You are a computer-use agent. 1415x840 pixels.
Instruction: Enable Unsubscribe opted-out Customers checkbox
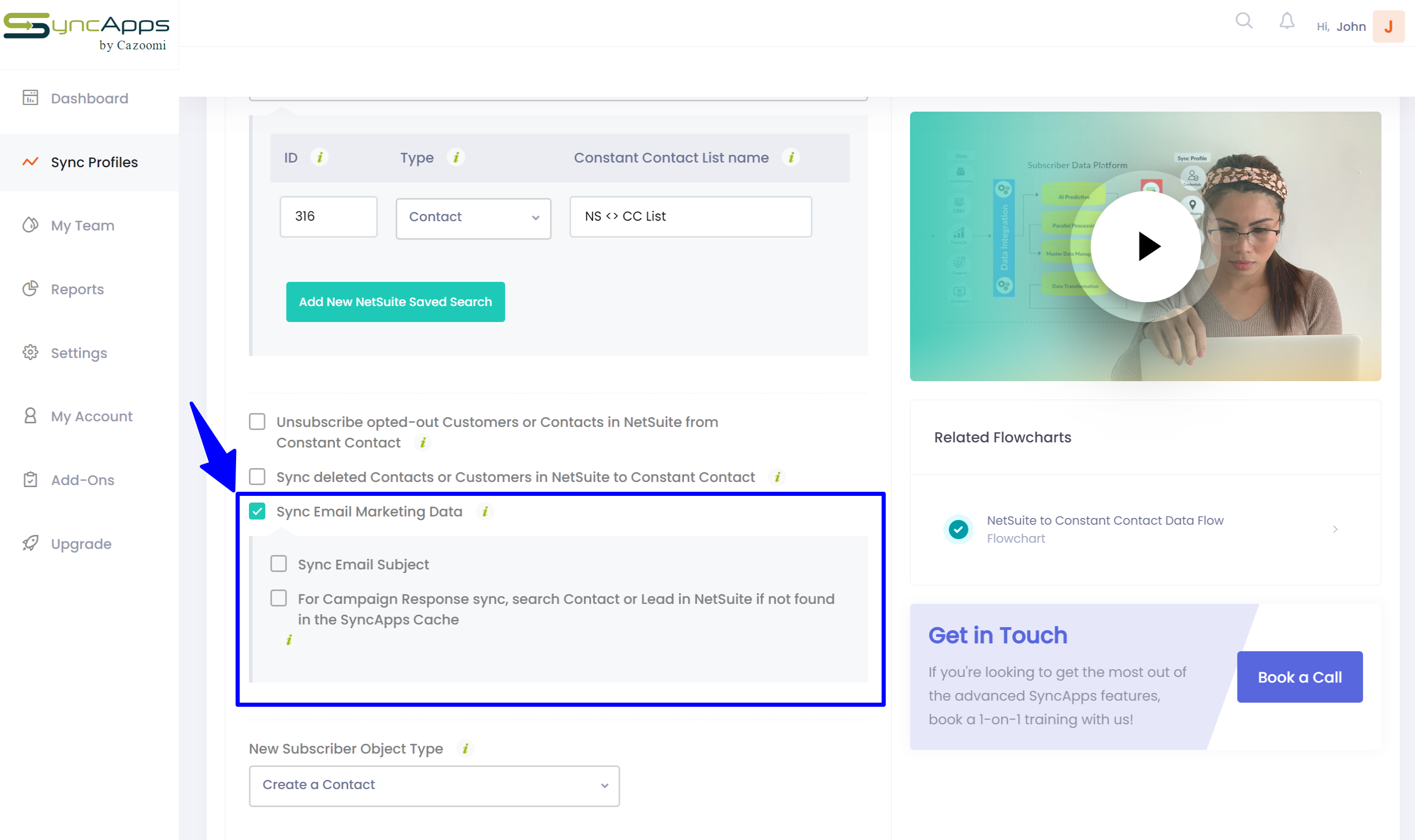click(x=257, y=422)
